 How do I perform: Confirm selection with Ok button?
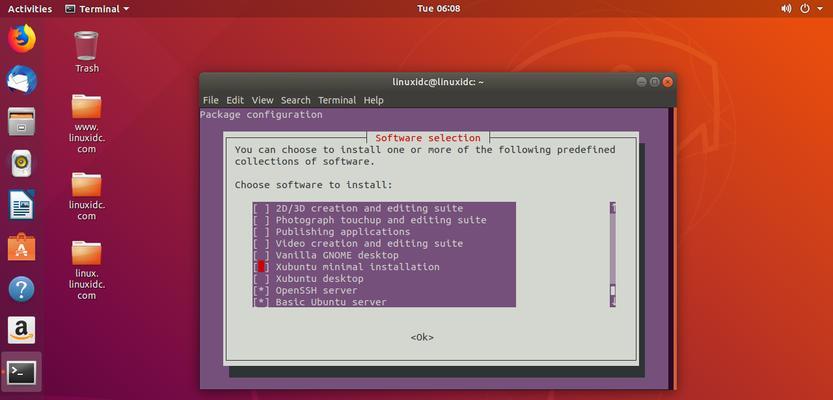(422, 337)
